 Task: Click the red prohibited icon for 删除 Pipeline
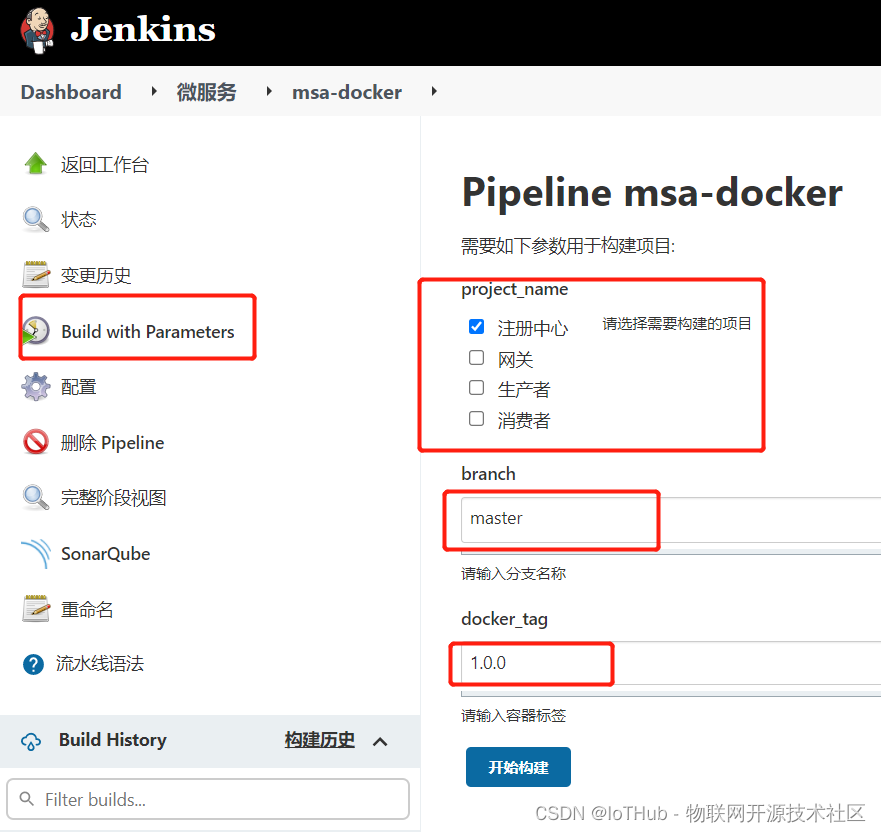(x=36, y=442)
